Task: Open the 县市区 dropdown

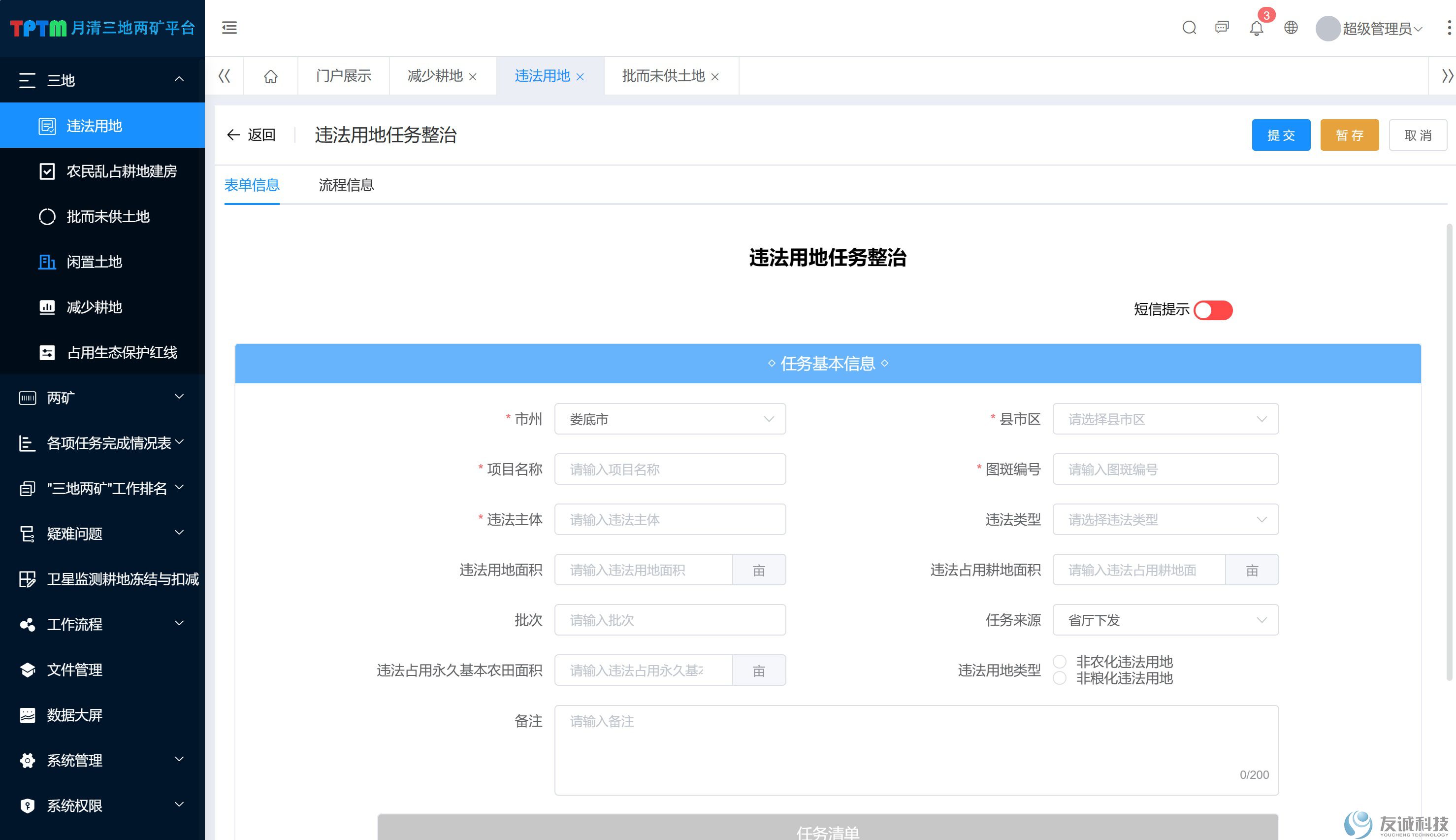Action: point(1165,419)
